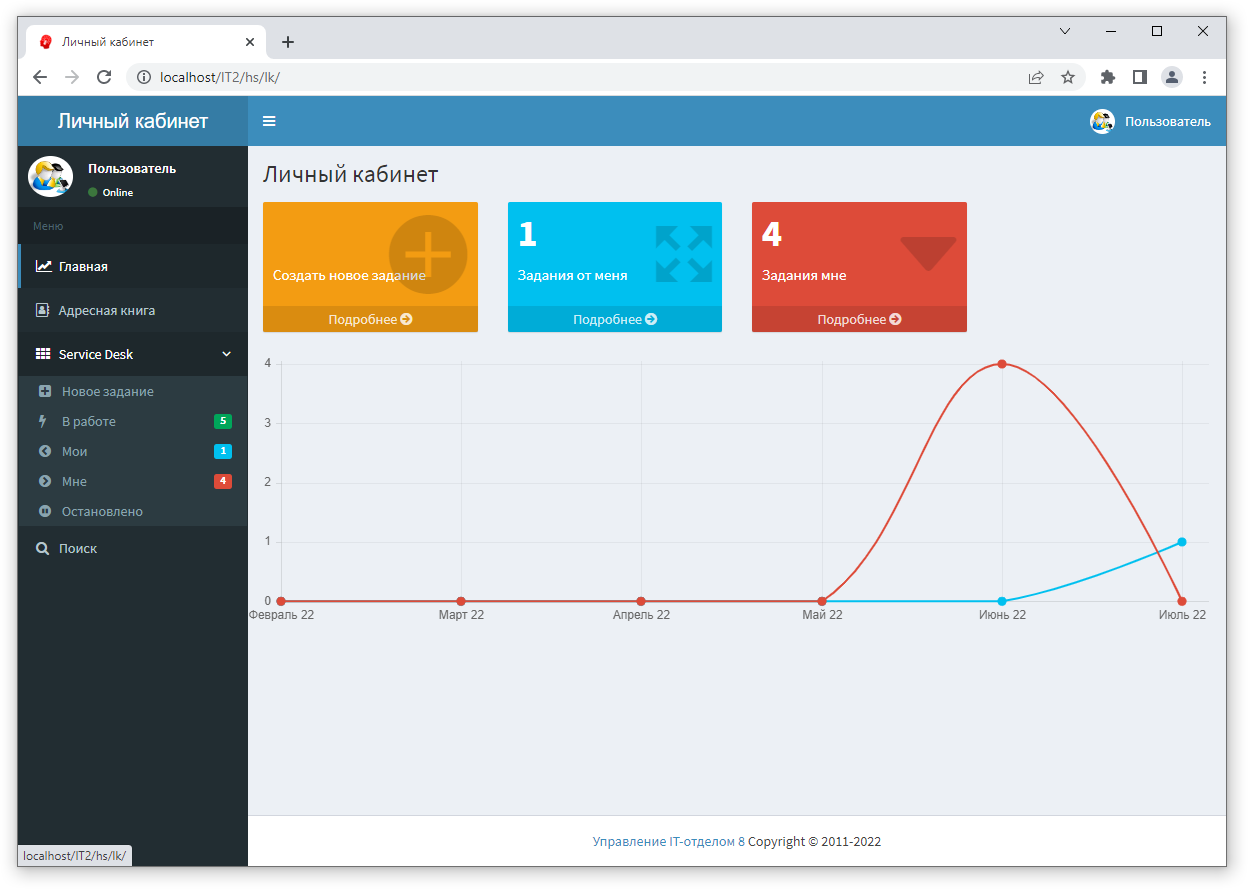The image size is (1248, 889).
Task: Click user avatar in top right header
Action: pyautogui.click(x=1102, y=122)
